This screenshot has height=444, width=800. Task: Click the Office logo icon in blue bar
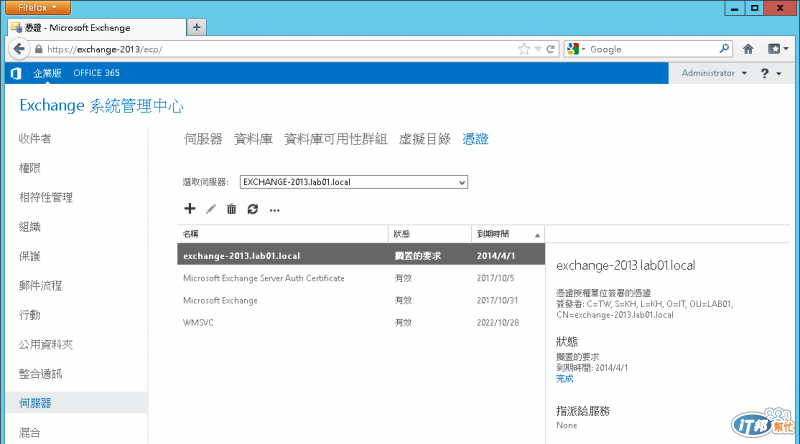16,73
